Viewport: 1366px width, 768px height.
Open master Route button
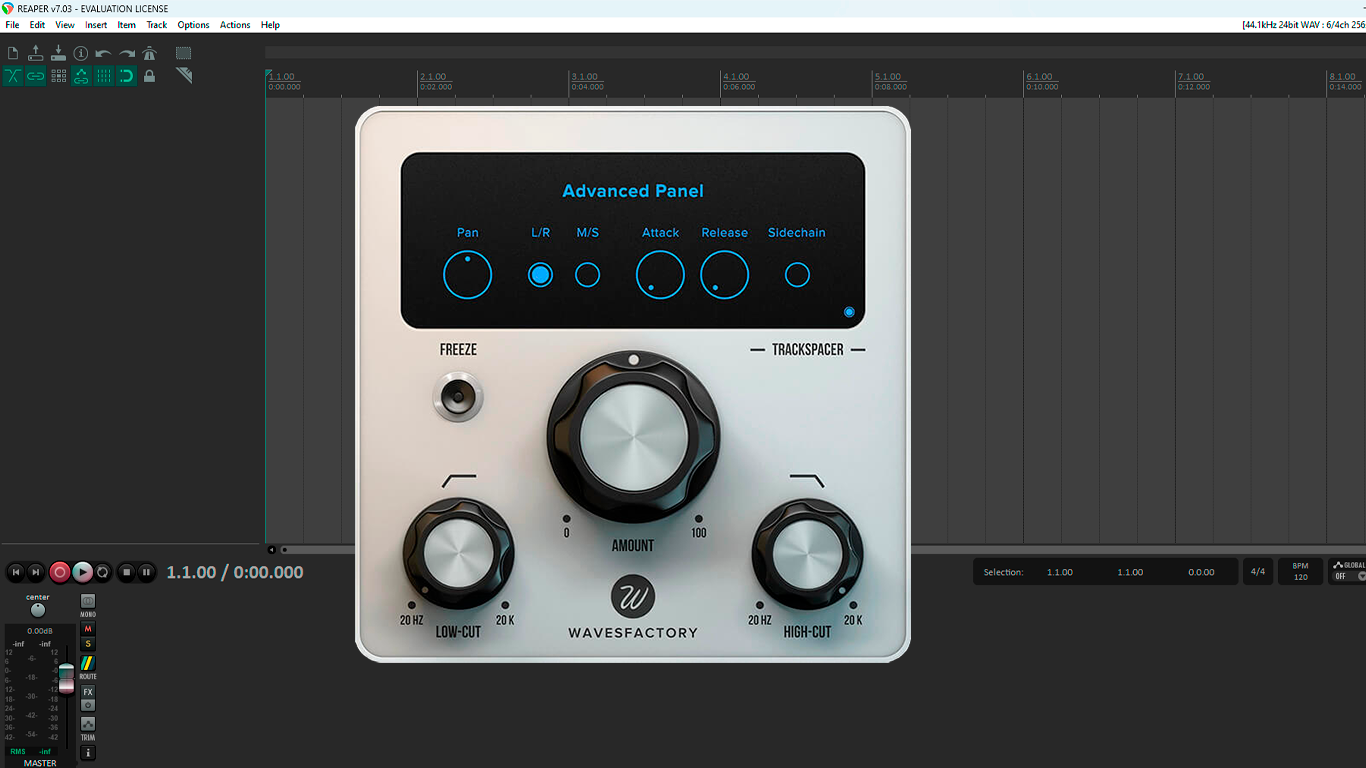click(88, 663)
